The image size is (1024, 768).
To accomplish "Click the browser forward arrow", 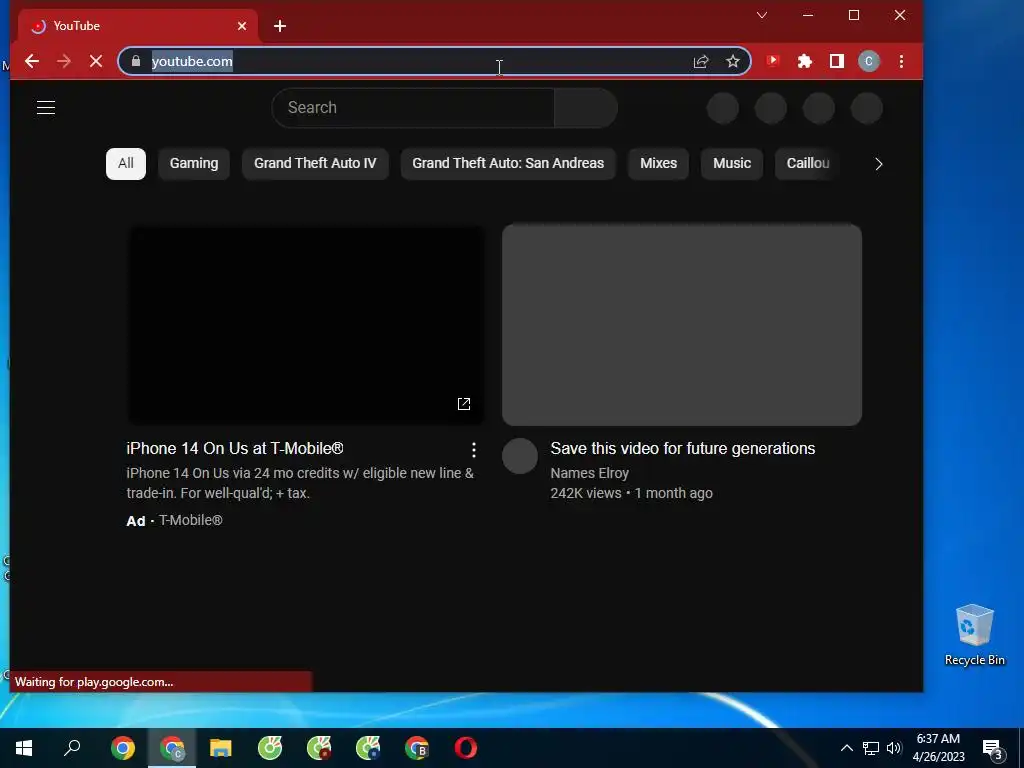I will [64, 61].
